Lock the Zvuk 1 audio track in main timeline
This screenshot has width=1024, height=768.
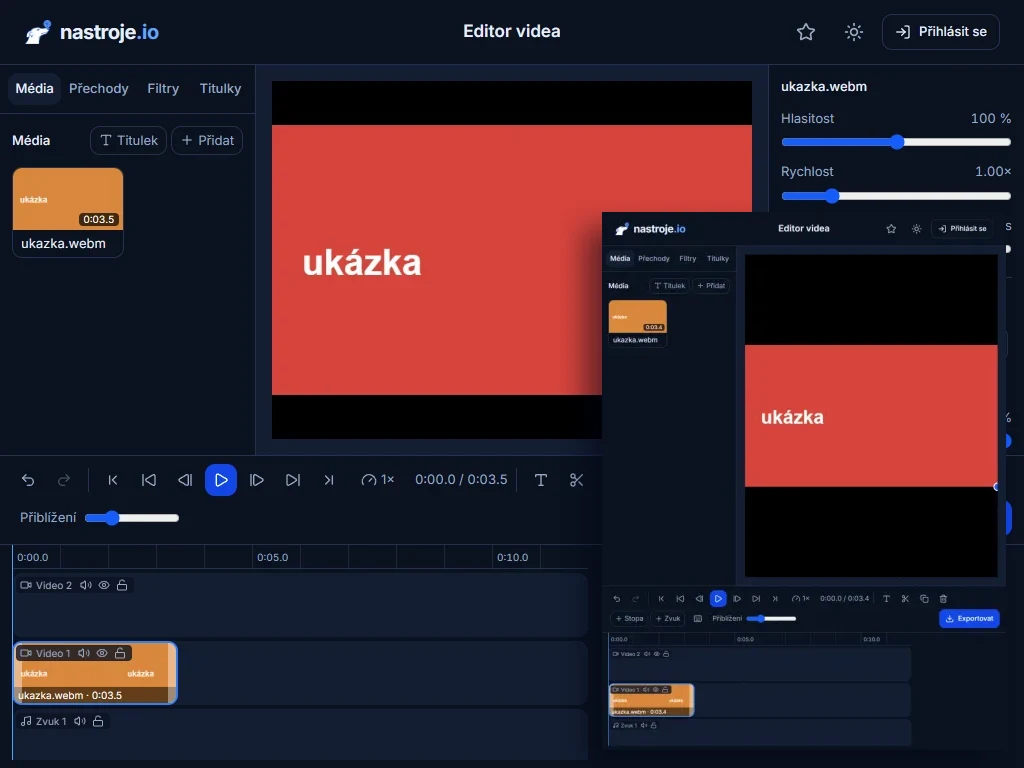pyautogui.click(x=98, y=721)
